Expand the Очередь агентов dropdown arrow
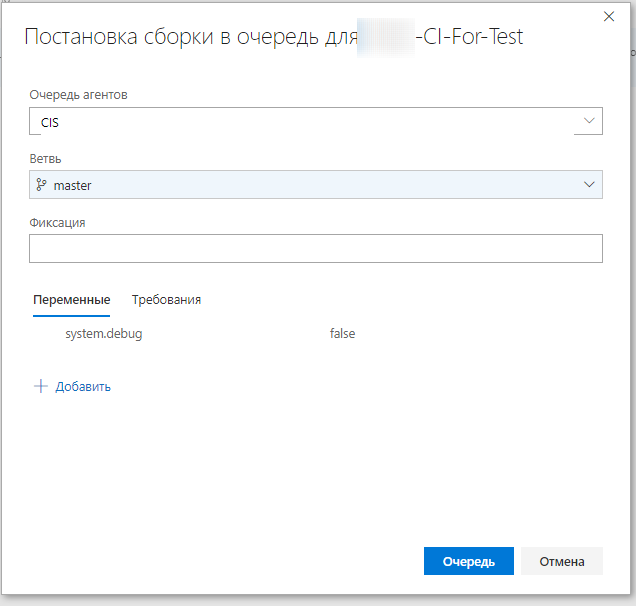 pos(588,122)
